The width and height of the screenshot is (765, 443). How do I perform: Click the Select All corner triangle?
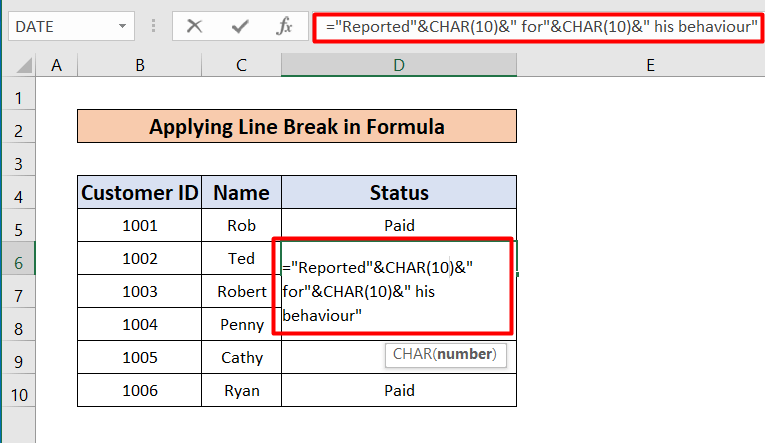(x=18, y=66)
